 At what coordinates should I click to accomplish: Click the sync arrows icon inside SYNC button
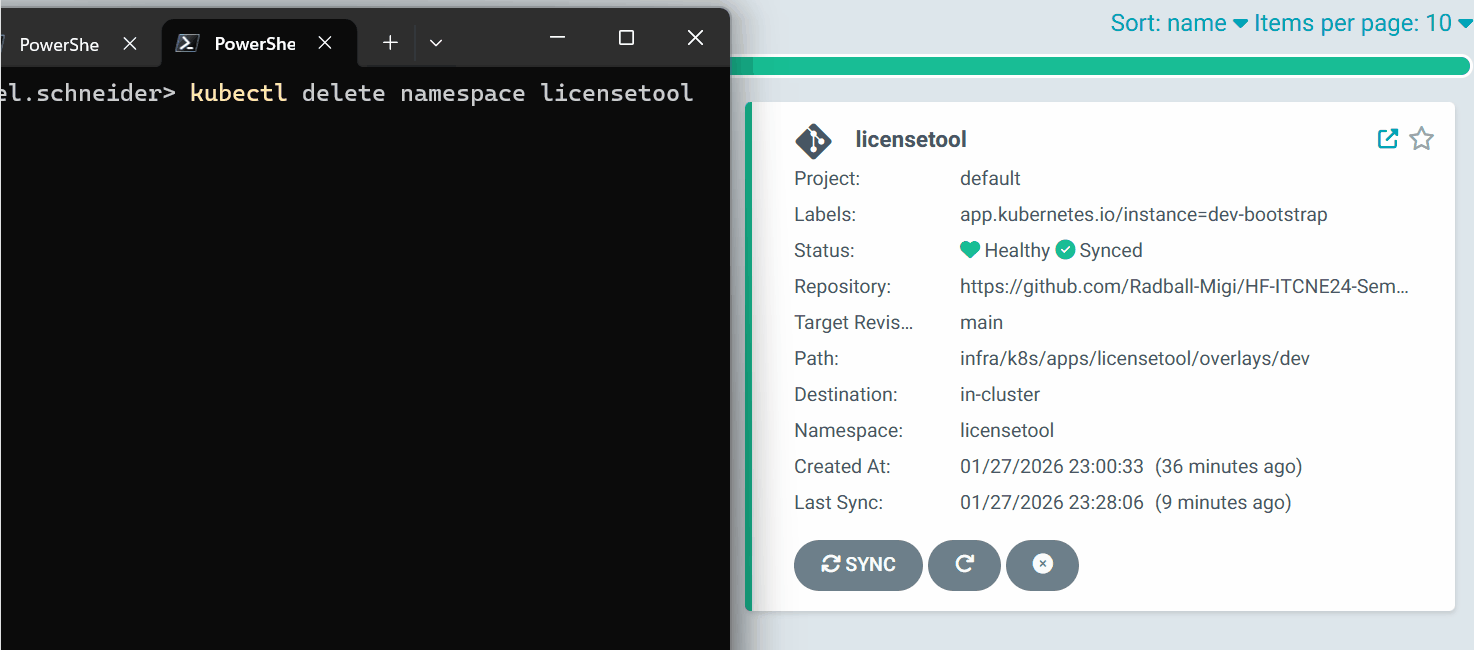831,565
